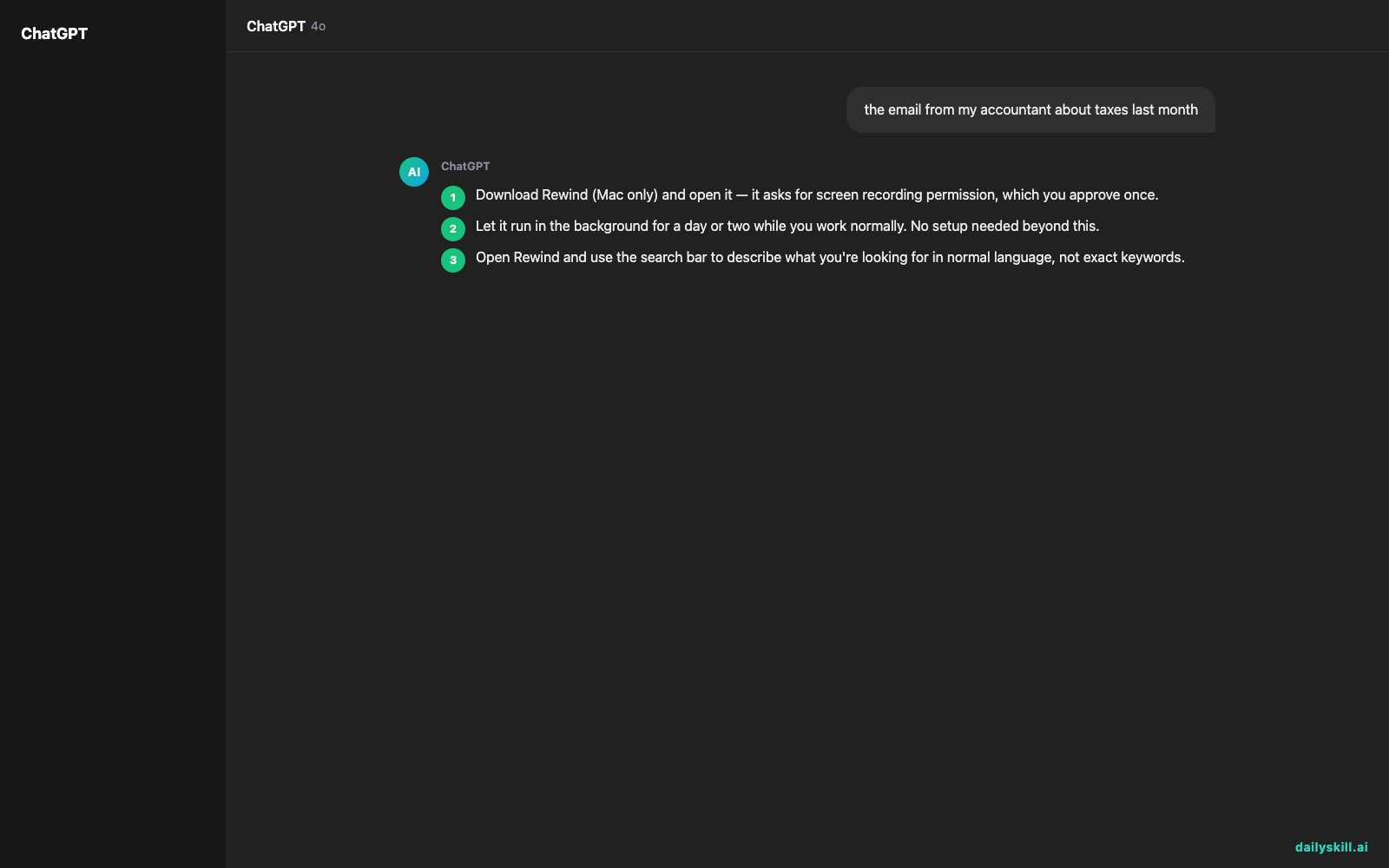Click 'No setup needed beyond this' sentence
The height and width of the screenshot is (868, 1389).
(x=1004, y=226)
